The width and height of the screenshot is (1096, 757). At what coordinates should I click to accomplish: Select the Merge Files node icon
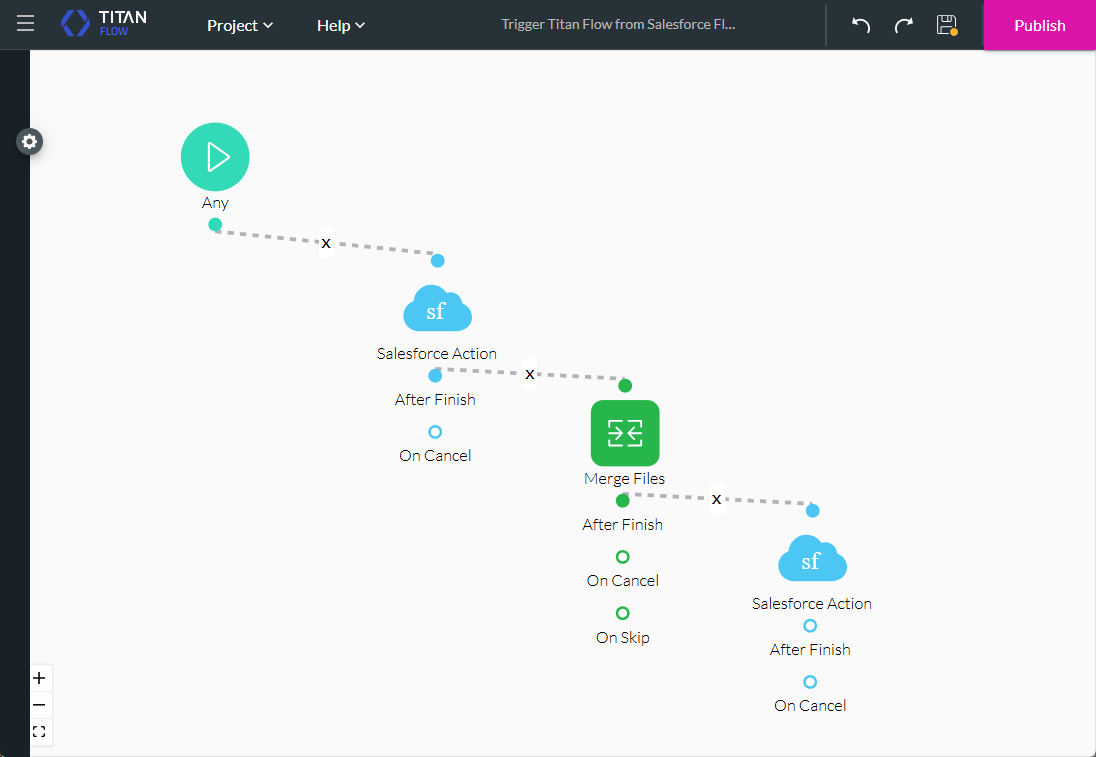[625, 433]
